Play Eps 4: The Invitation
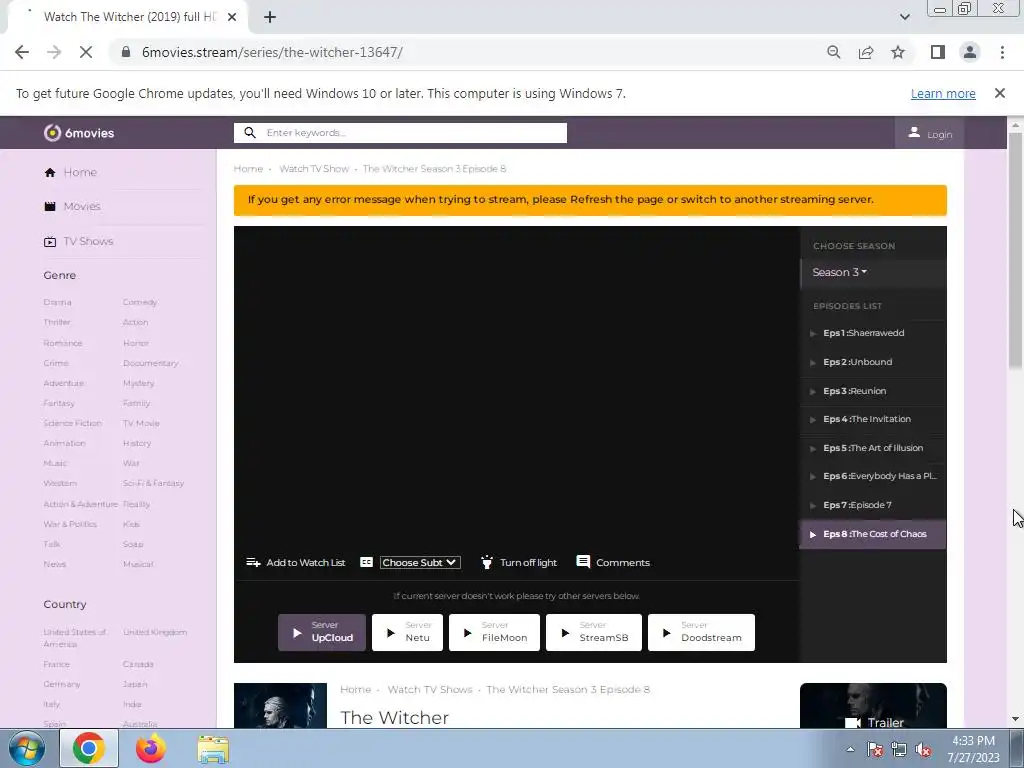The width and height of the screenshot is (1024, 768). (873, 419)
